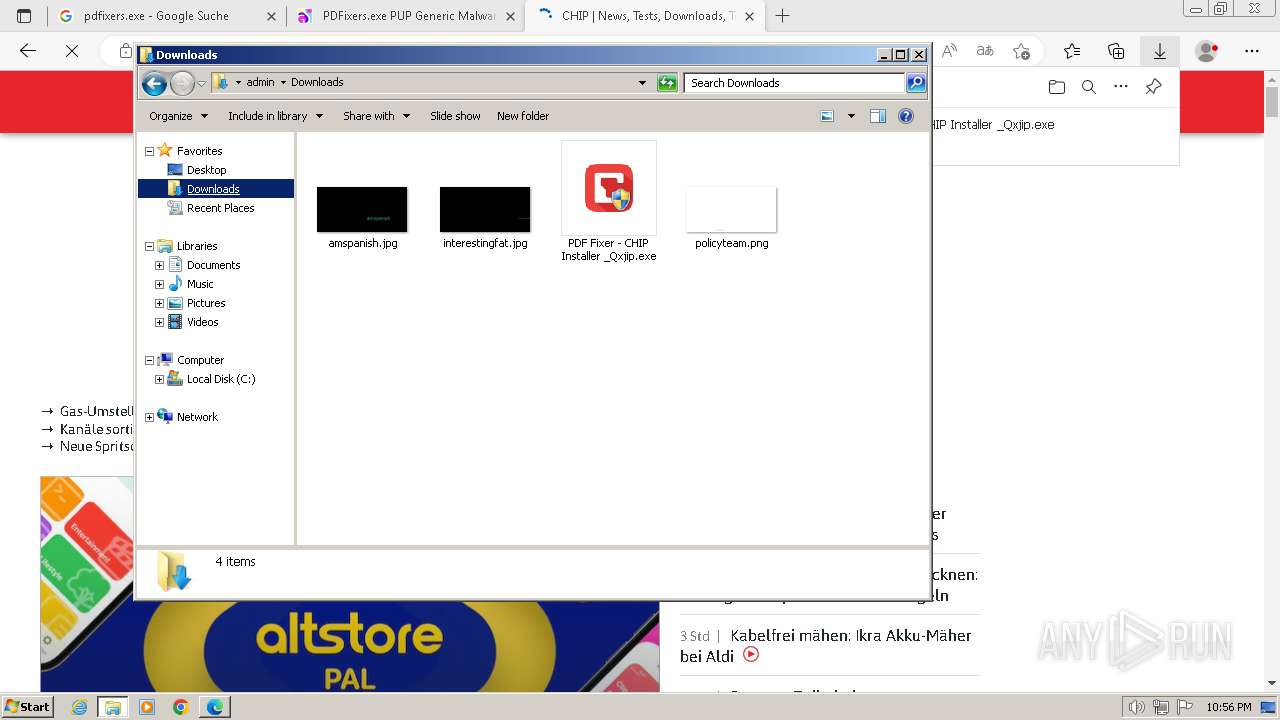Open Edge Favorites list icon

point(1072,51)
